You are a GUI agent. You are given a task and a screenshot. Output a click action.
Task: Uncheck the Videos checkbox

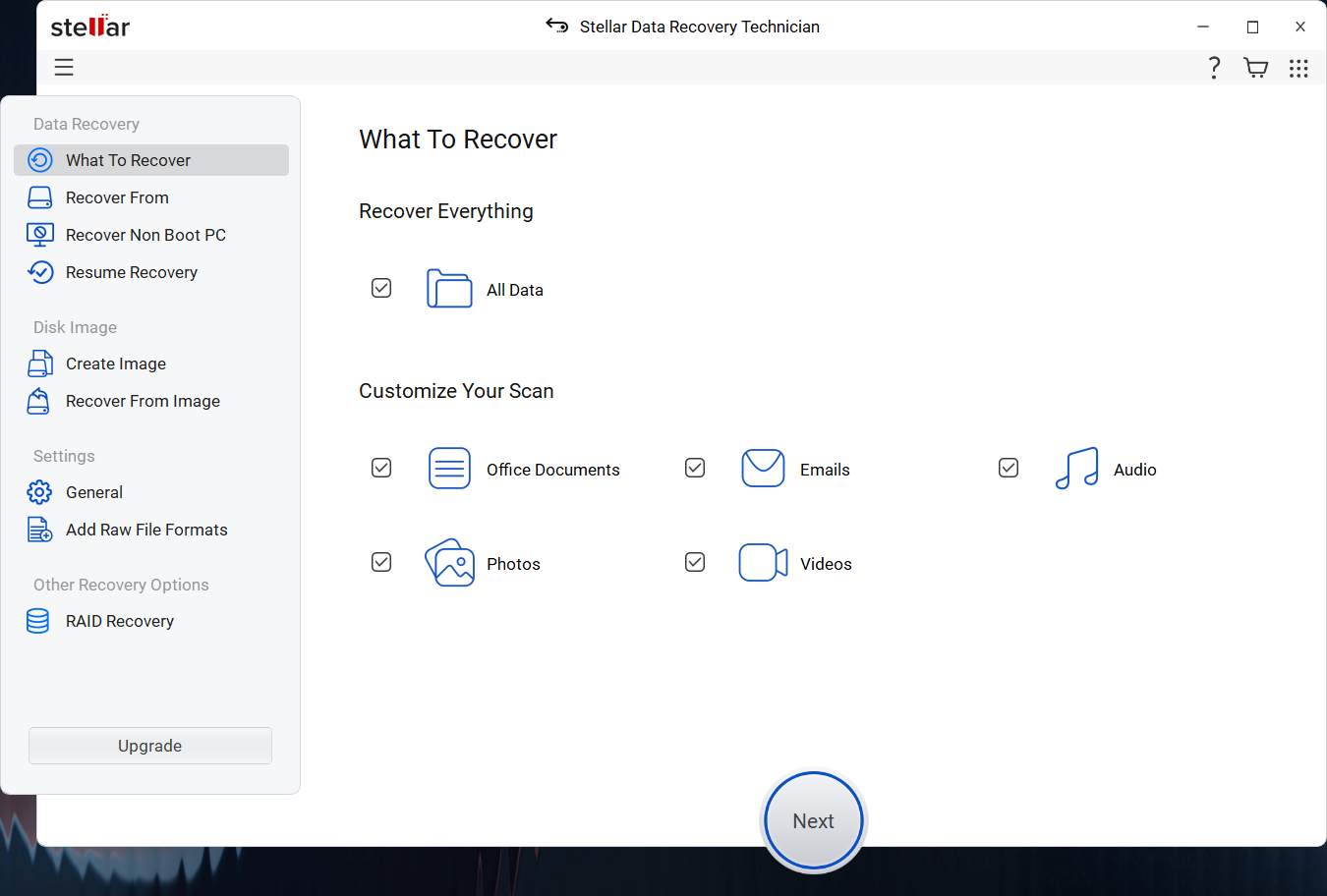click(x=695, y=562)
